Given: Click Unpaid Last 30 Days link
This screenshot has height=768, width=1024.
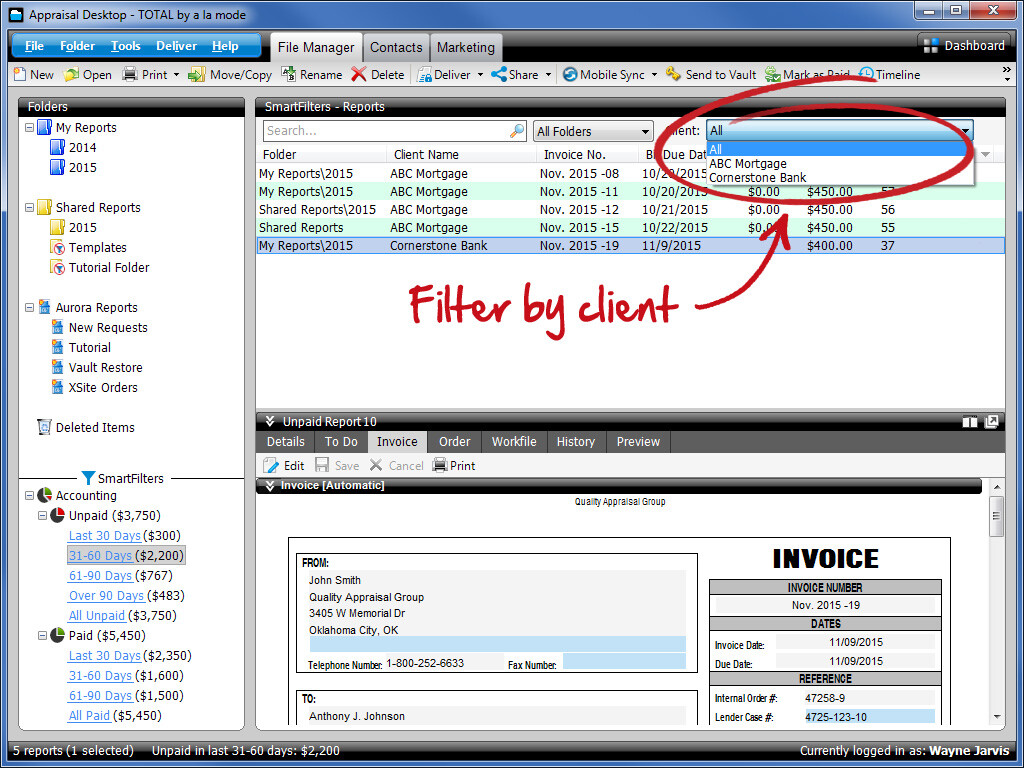Looking at the screenshot, I should pos(104,536).
